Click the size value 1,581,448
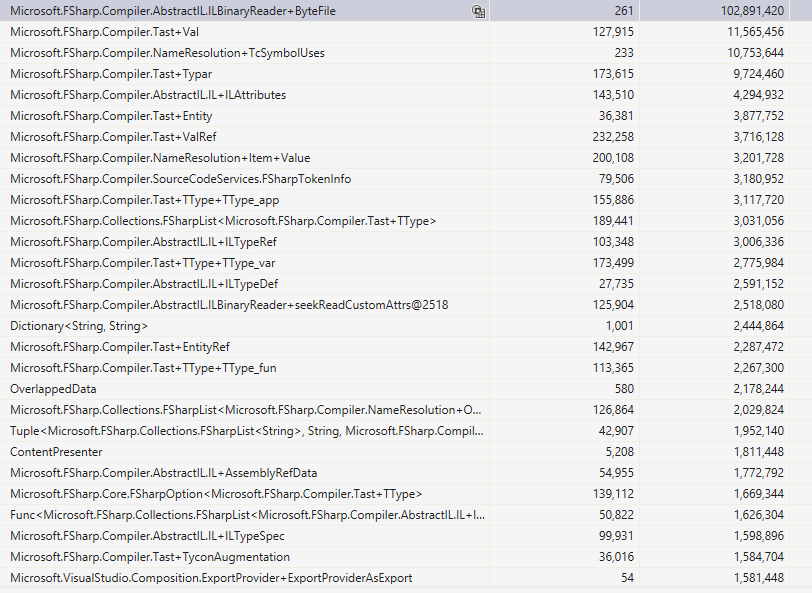 [759, 577]
